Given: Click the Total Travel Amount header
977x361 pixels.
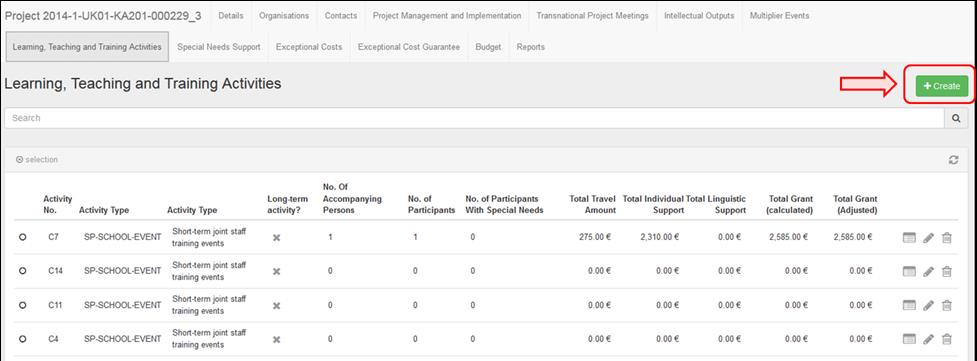Looking at the screenshot, I should (593, 205).
